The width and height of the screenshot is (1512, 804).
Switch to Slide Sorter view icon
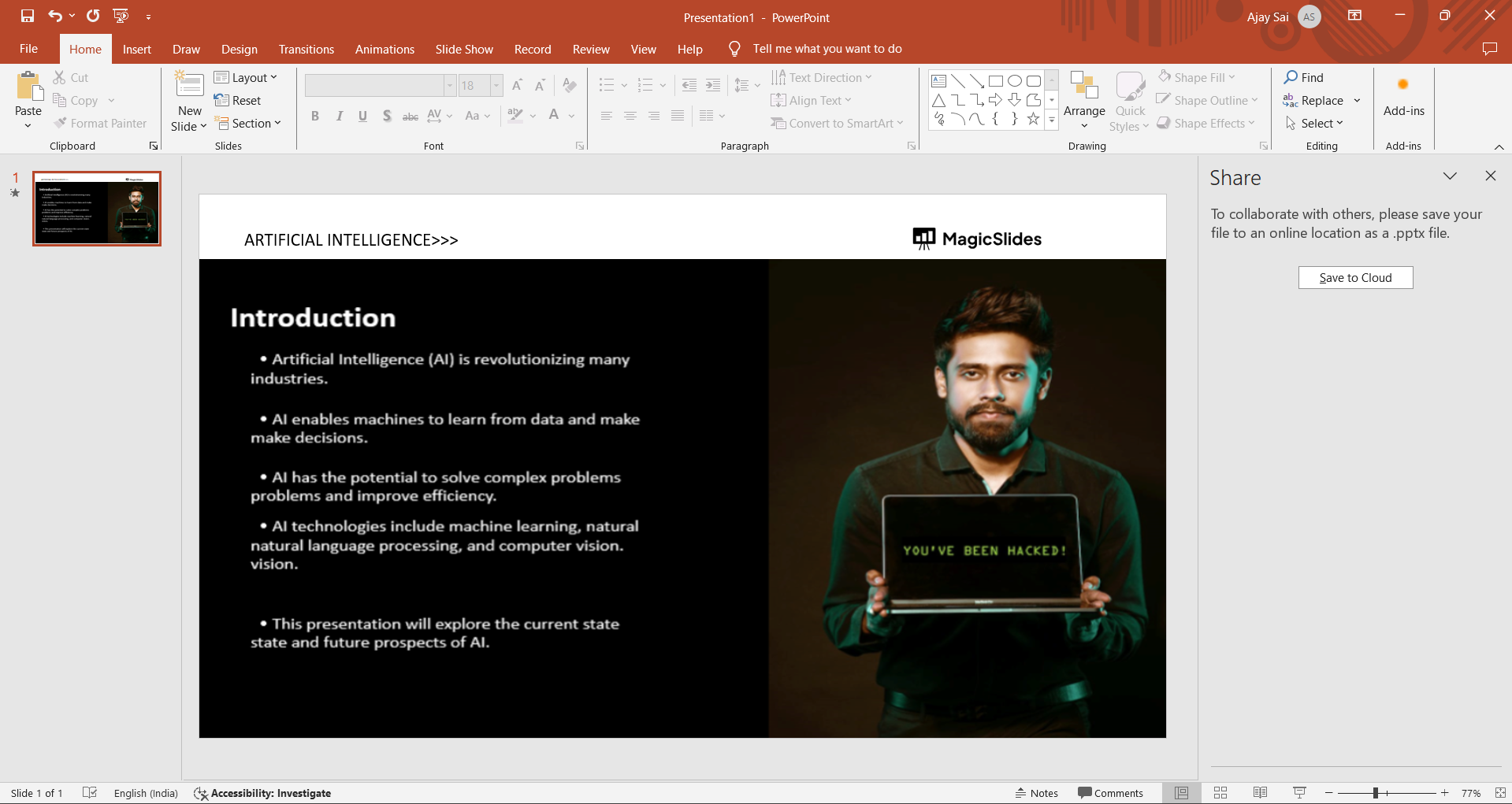pos(1220,793)
